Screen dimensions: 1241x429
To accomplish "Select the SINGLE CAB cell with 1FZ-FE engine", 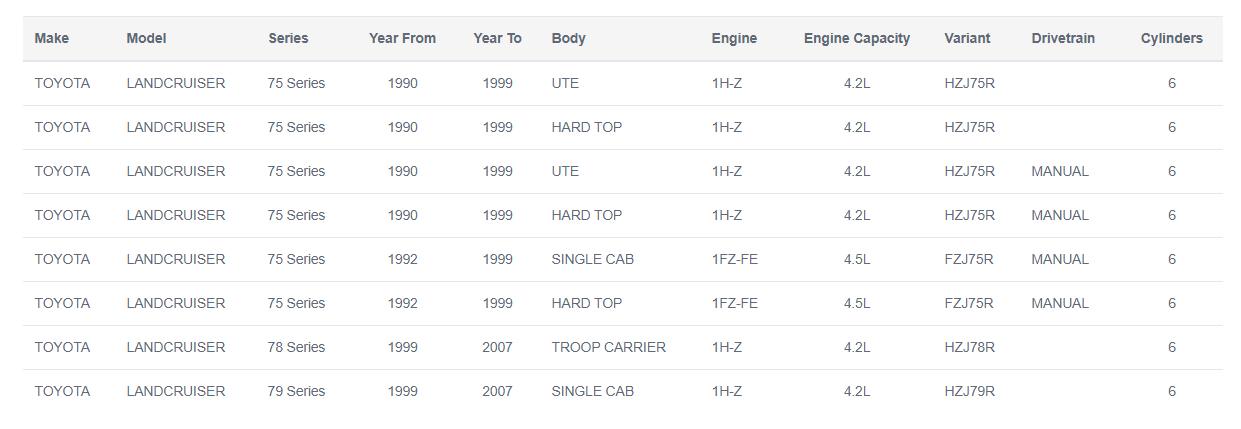I will click(592, 259).
